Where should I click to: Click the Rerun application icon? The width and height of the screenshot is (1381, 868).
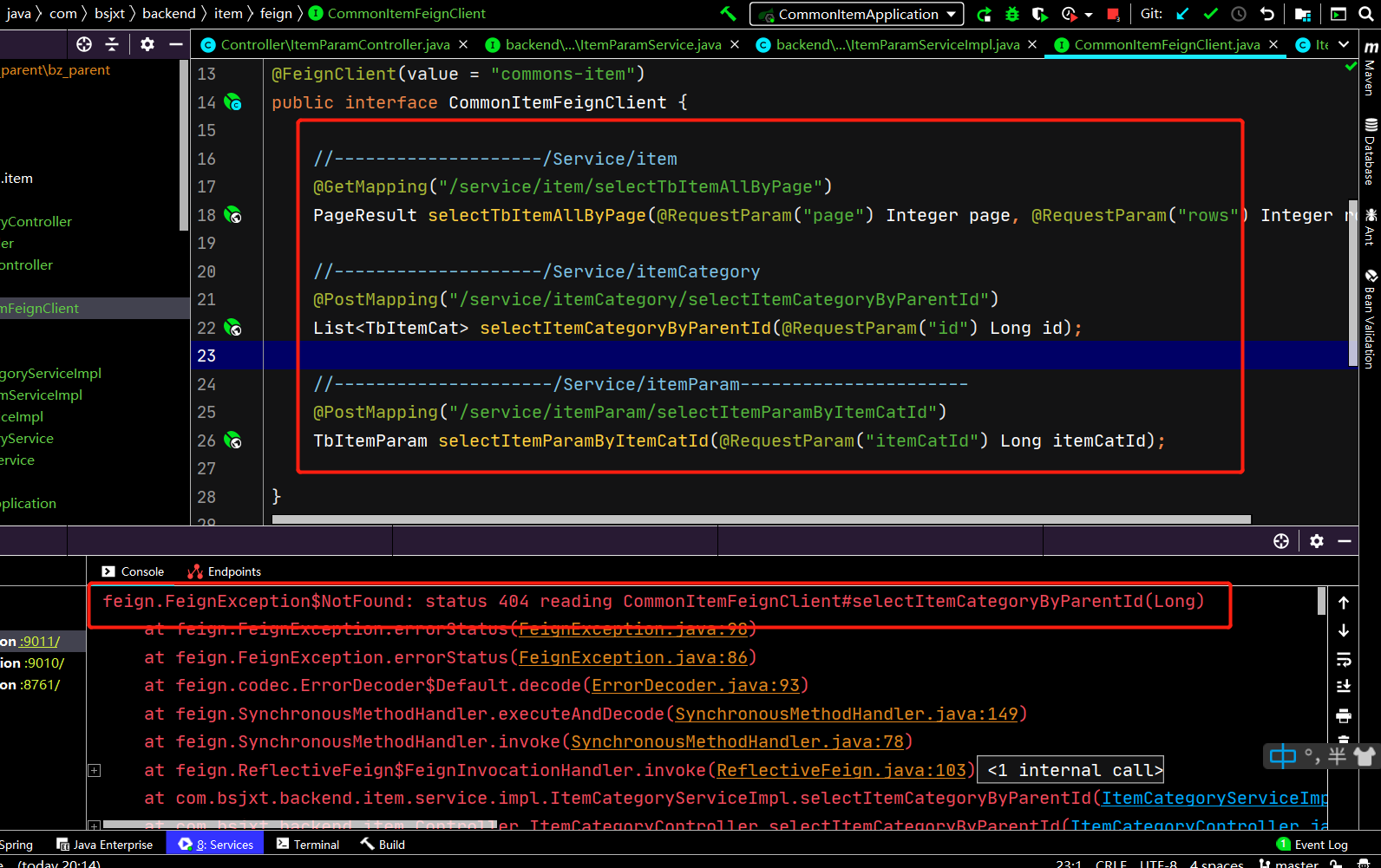coord(984,14)
